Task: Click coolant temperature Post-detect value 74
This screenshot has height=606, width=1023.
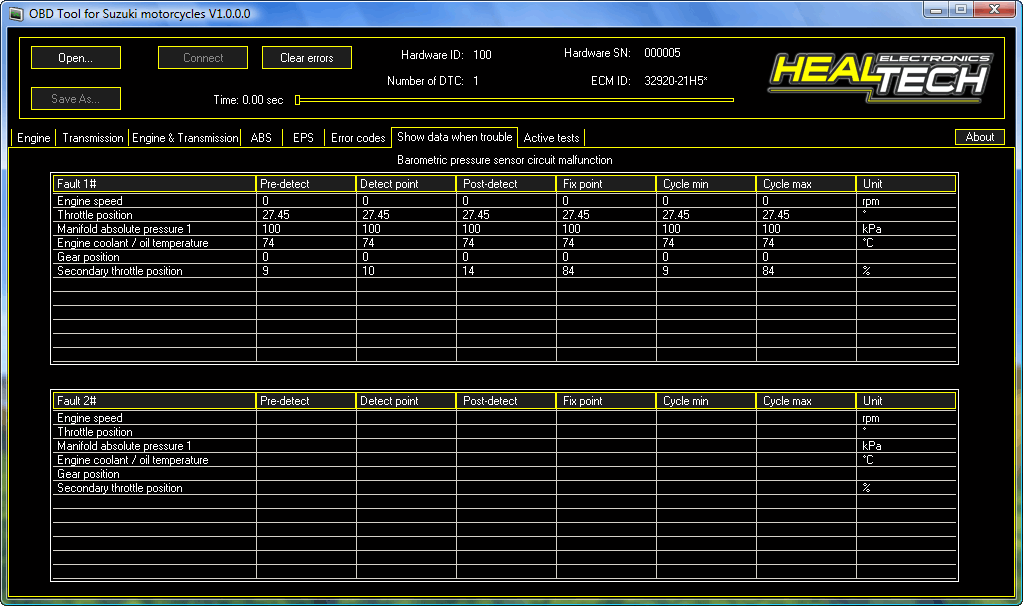Action: tap(468, 243)
